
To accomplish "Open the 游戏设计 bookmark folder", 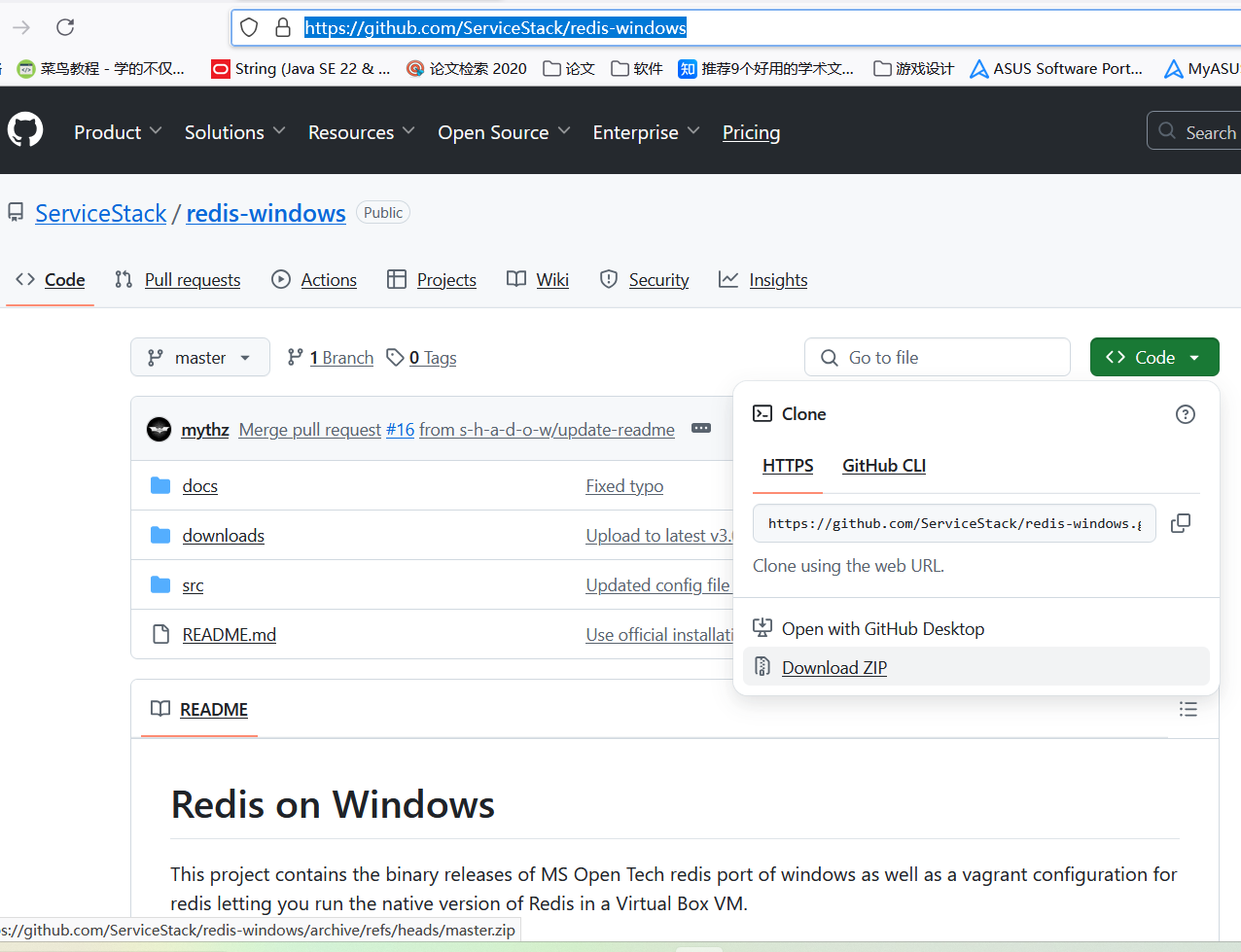I will (x=913, y=68).
